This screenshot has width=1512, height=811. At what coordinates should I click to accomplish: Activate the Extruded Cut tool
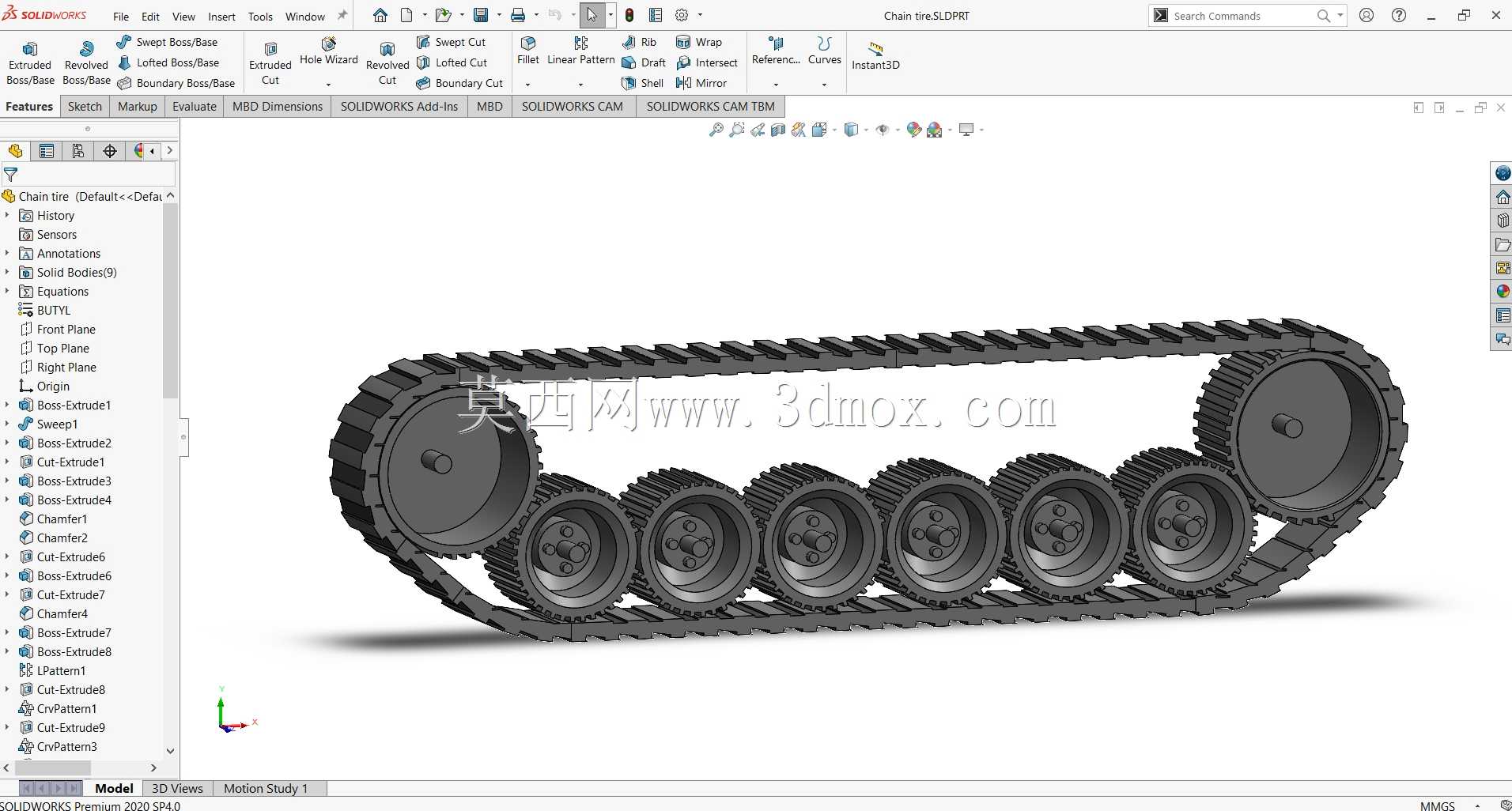(x=270, y=62)
